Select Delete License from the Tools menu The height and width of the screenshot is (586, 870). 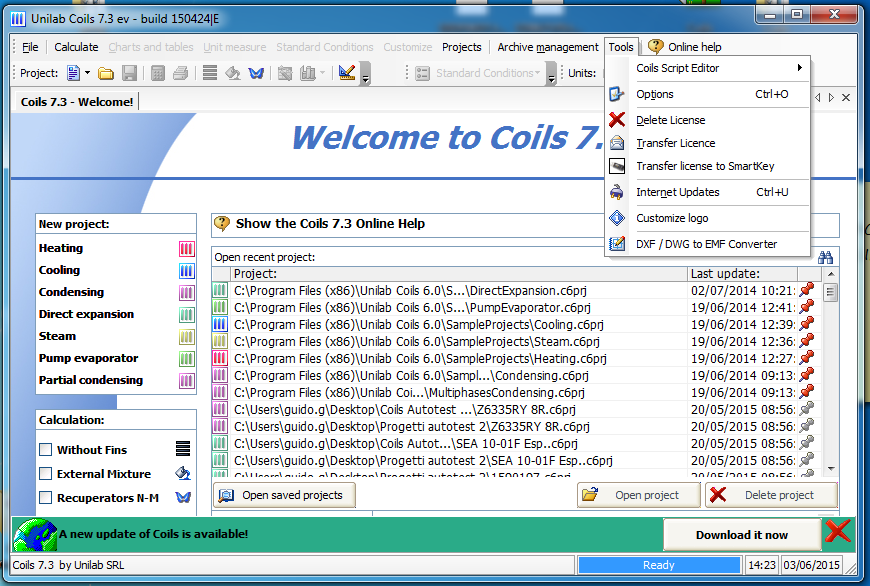pos(707,120)
